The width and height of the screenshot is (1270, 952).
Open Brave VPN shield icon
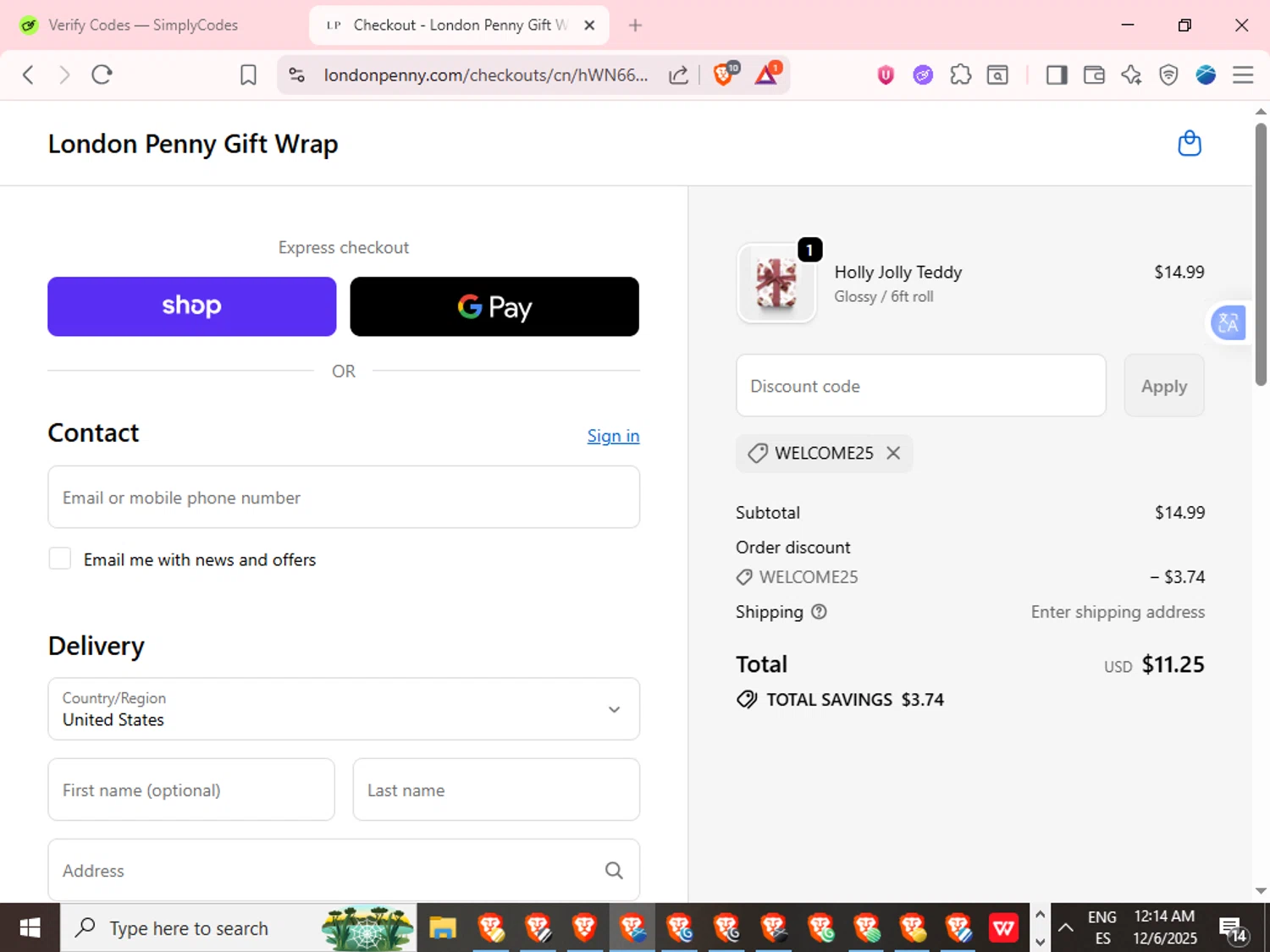[1168, 75]
